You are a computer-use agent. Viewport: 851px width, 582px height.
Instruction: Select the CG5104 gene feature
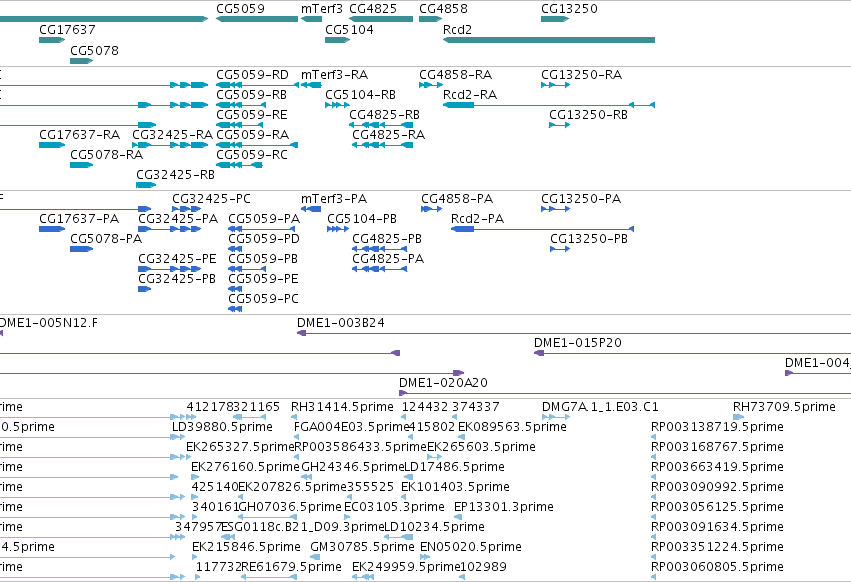tap(337, 40)
